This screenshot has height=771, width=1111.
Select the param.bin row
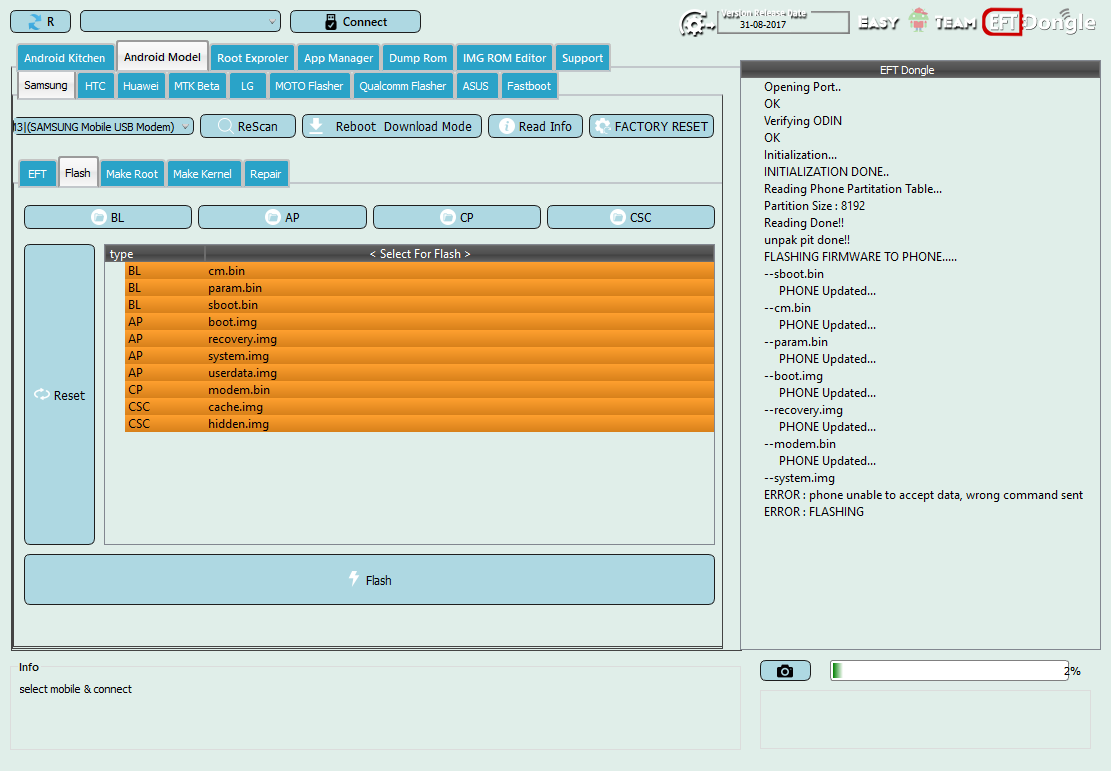(x=419, y=288)
